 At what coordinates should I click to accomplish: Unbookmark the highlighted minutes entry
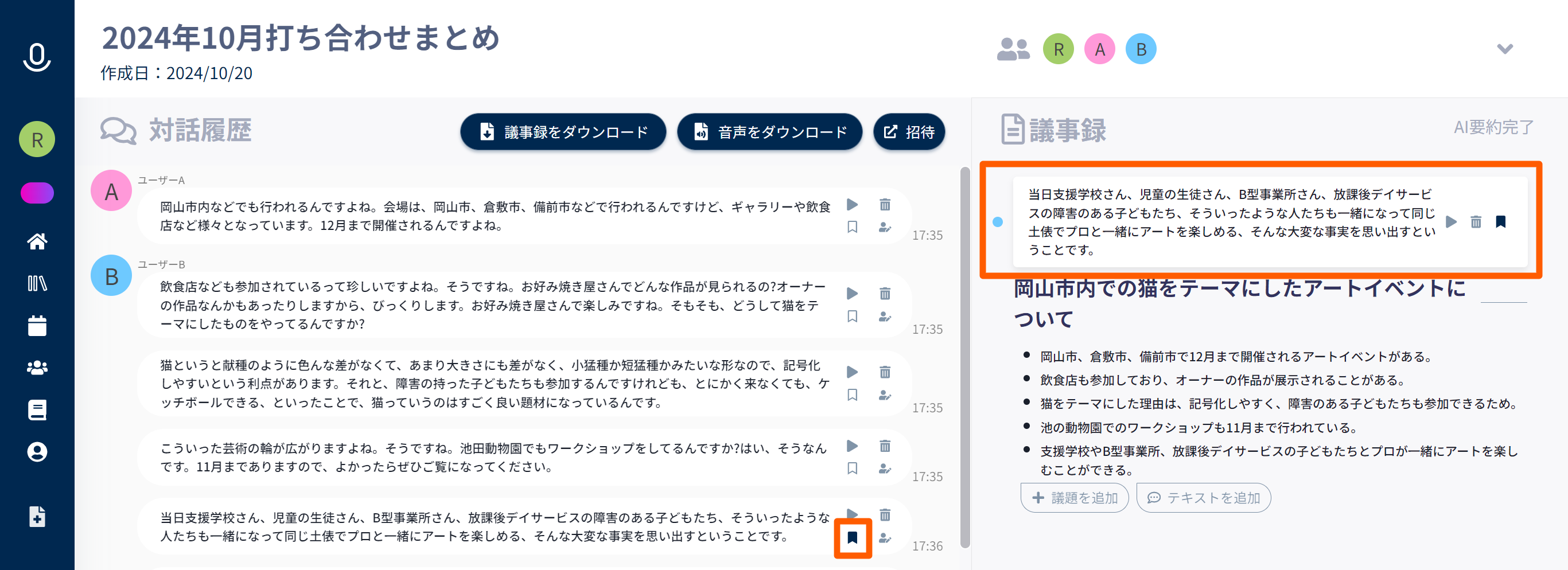pos(1500,221)
